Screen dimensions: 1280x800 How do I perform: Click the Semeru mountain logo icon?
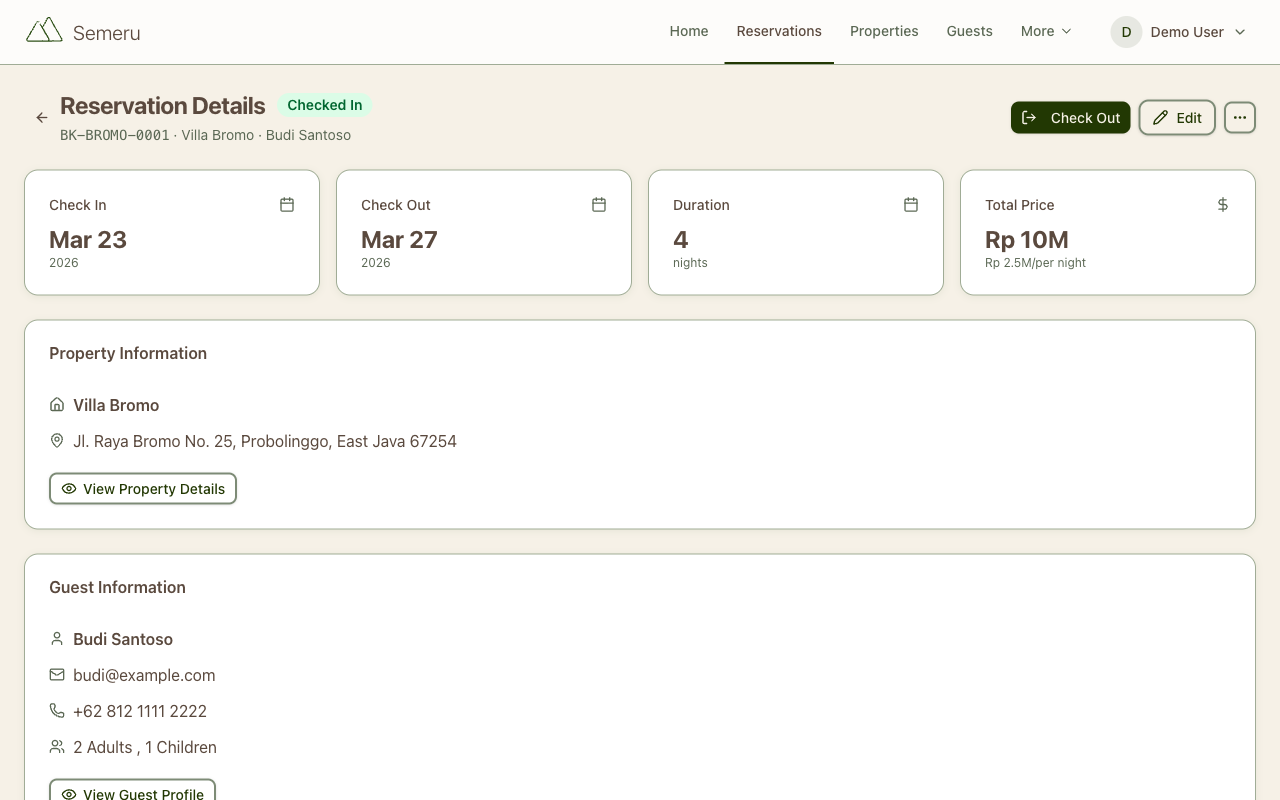click(44, 30)
